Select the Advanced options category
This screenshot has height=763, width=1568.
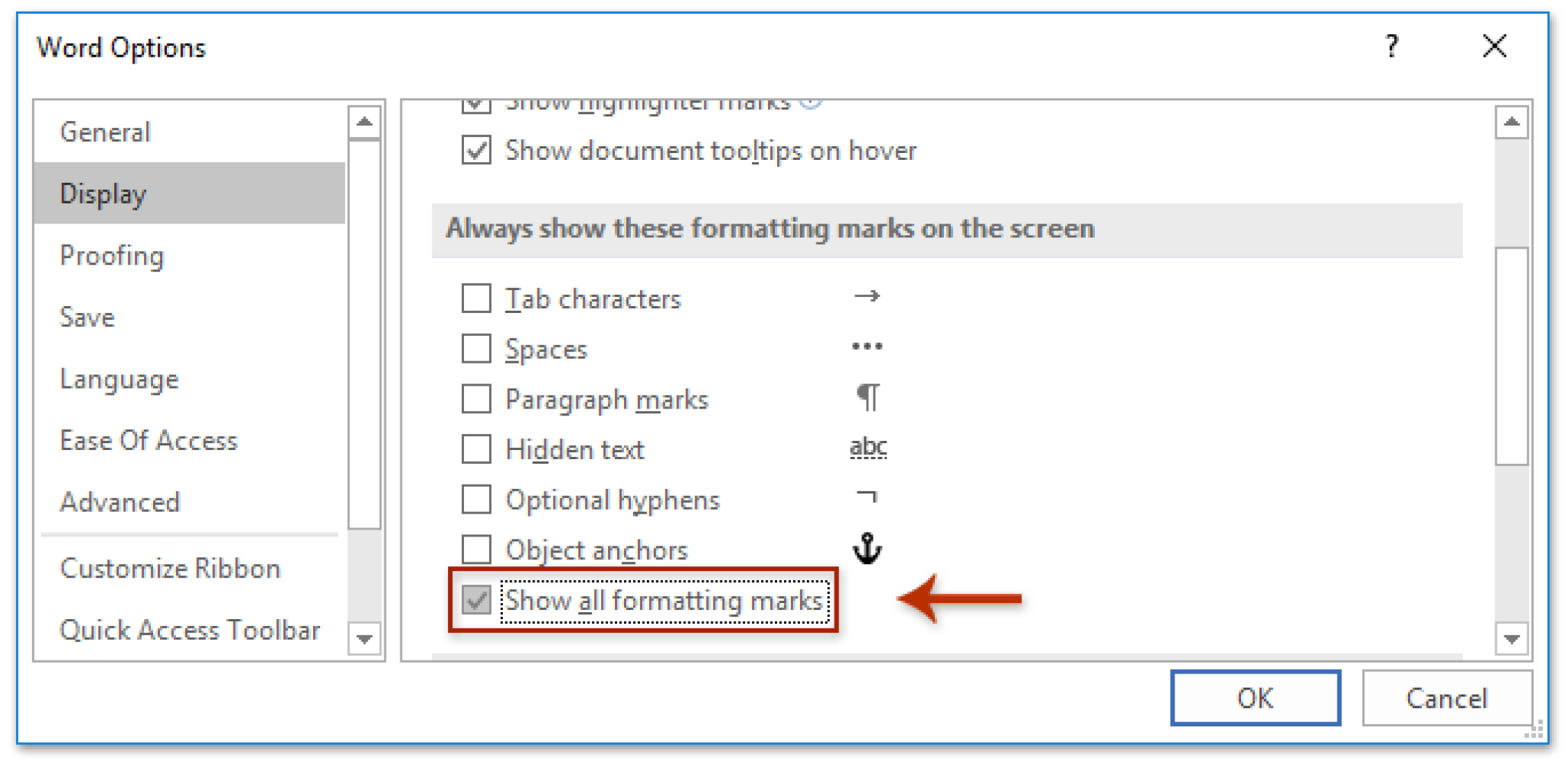click(119, 502)
